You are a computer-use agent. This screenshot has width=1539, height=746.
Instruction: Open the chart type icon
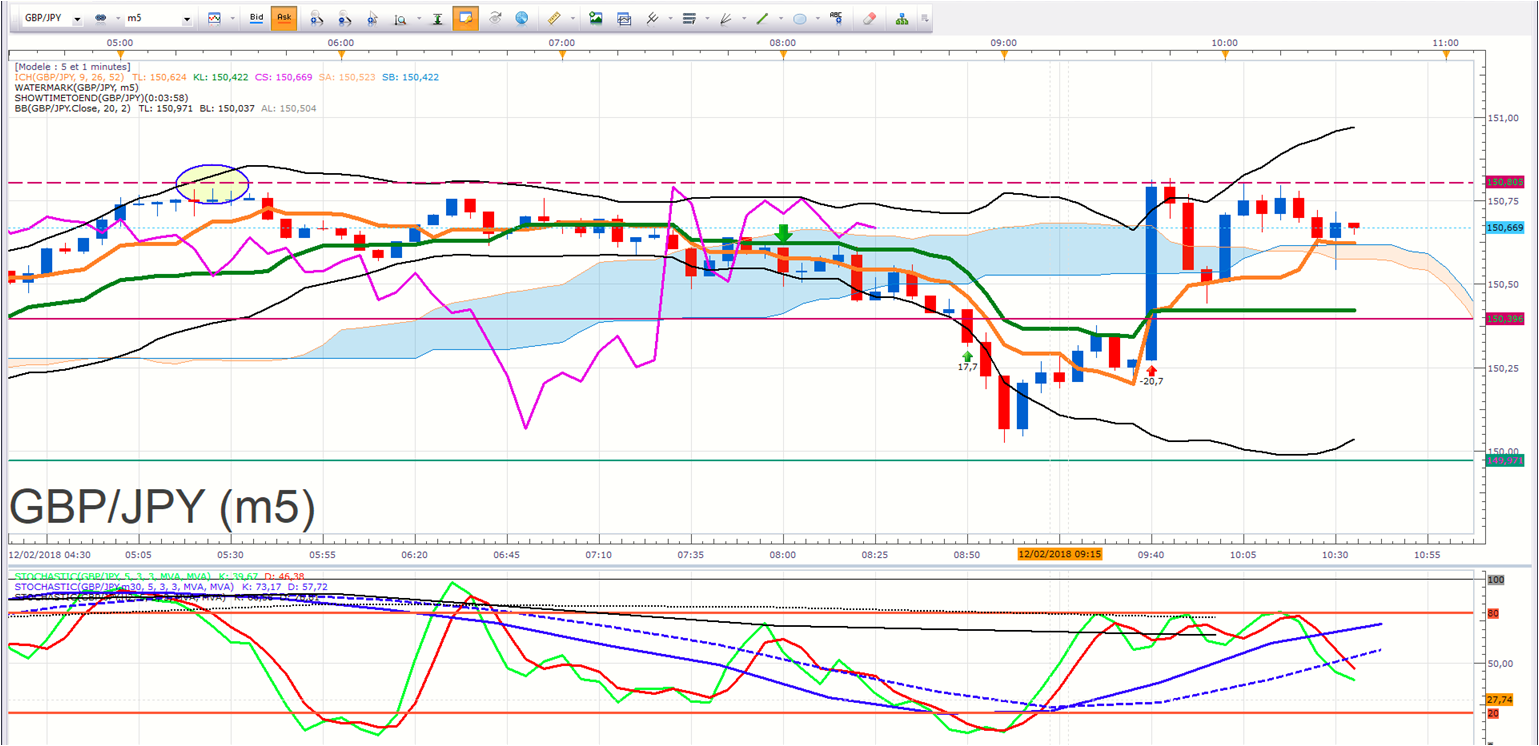215,18
